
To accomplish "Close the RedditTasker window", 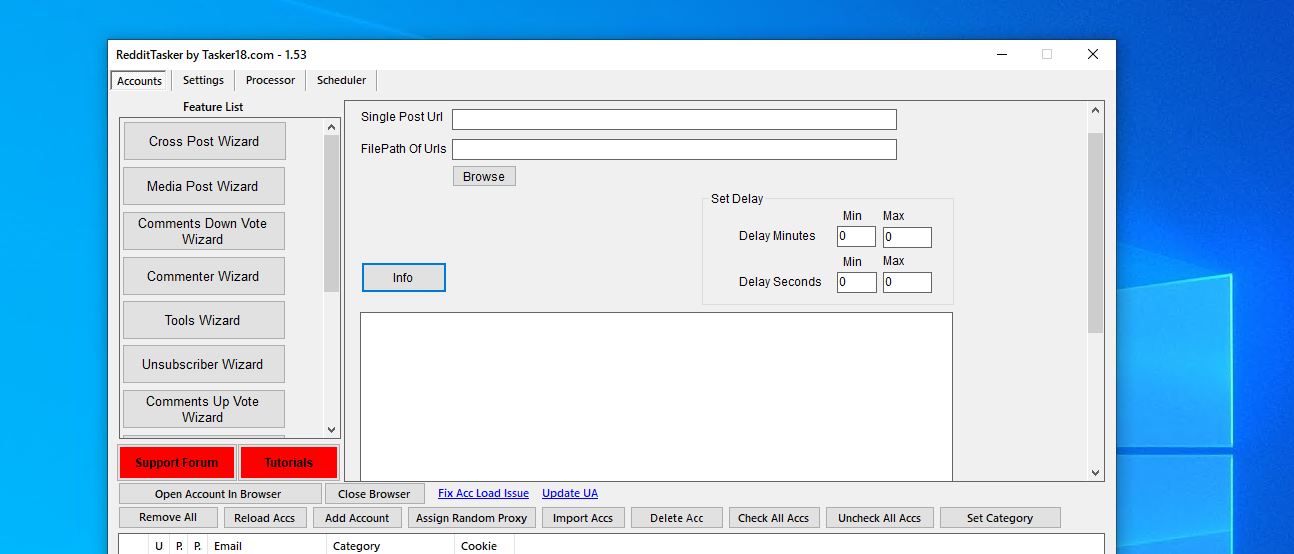I will tap(1093, 54).
